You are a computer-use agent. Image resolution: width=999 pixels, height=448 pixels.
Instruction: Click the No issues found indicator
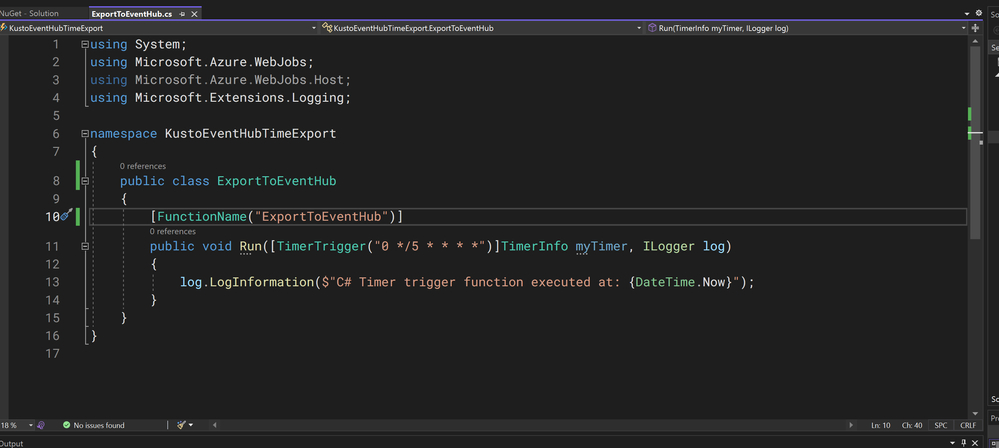[x=94, y=425]
